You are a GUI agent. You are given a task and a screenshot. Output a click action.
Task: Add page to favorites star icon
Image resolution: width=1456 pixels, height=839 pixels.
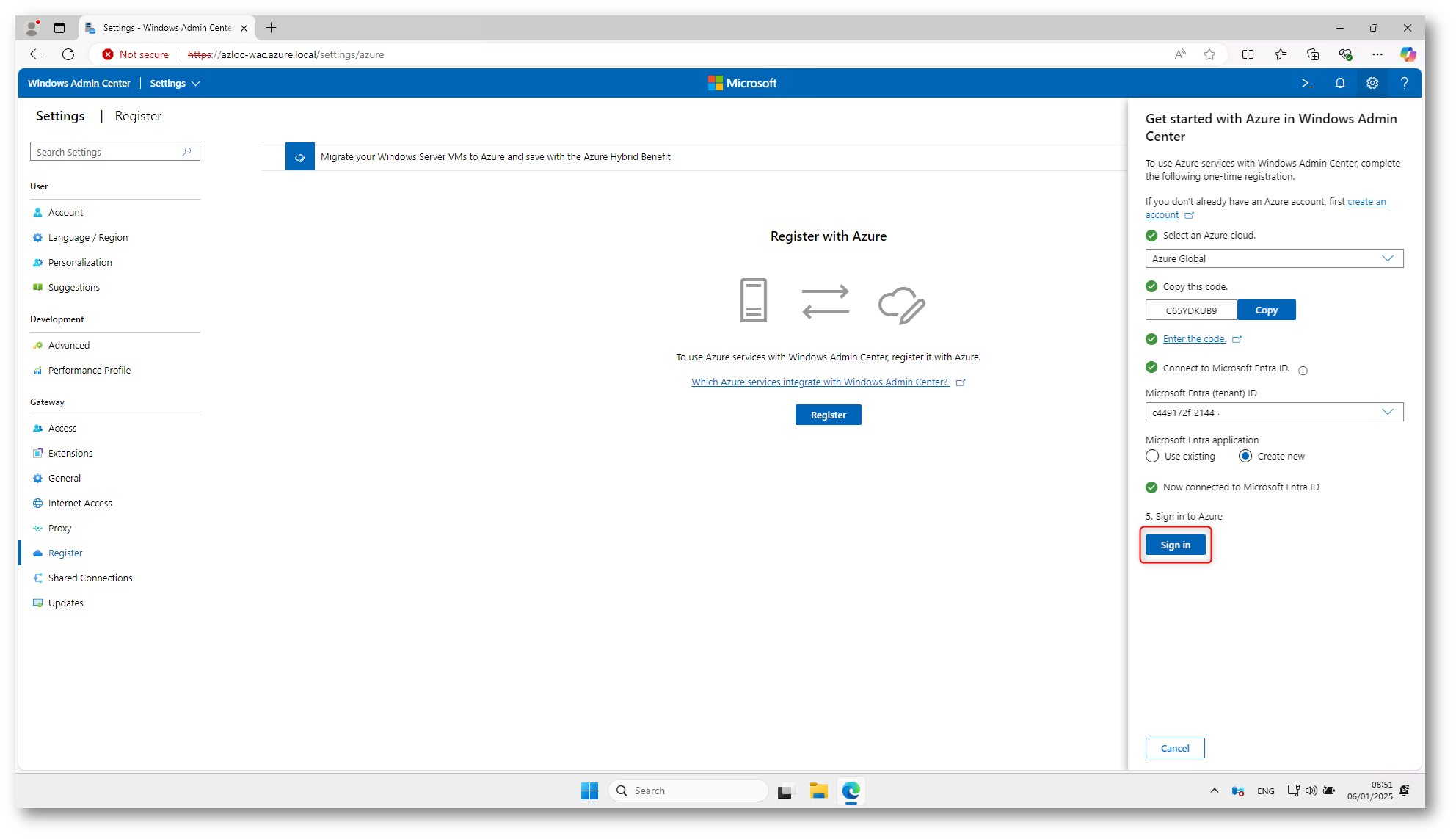pyautogui.click(x=1209, y=54)
